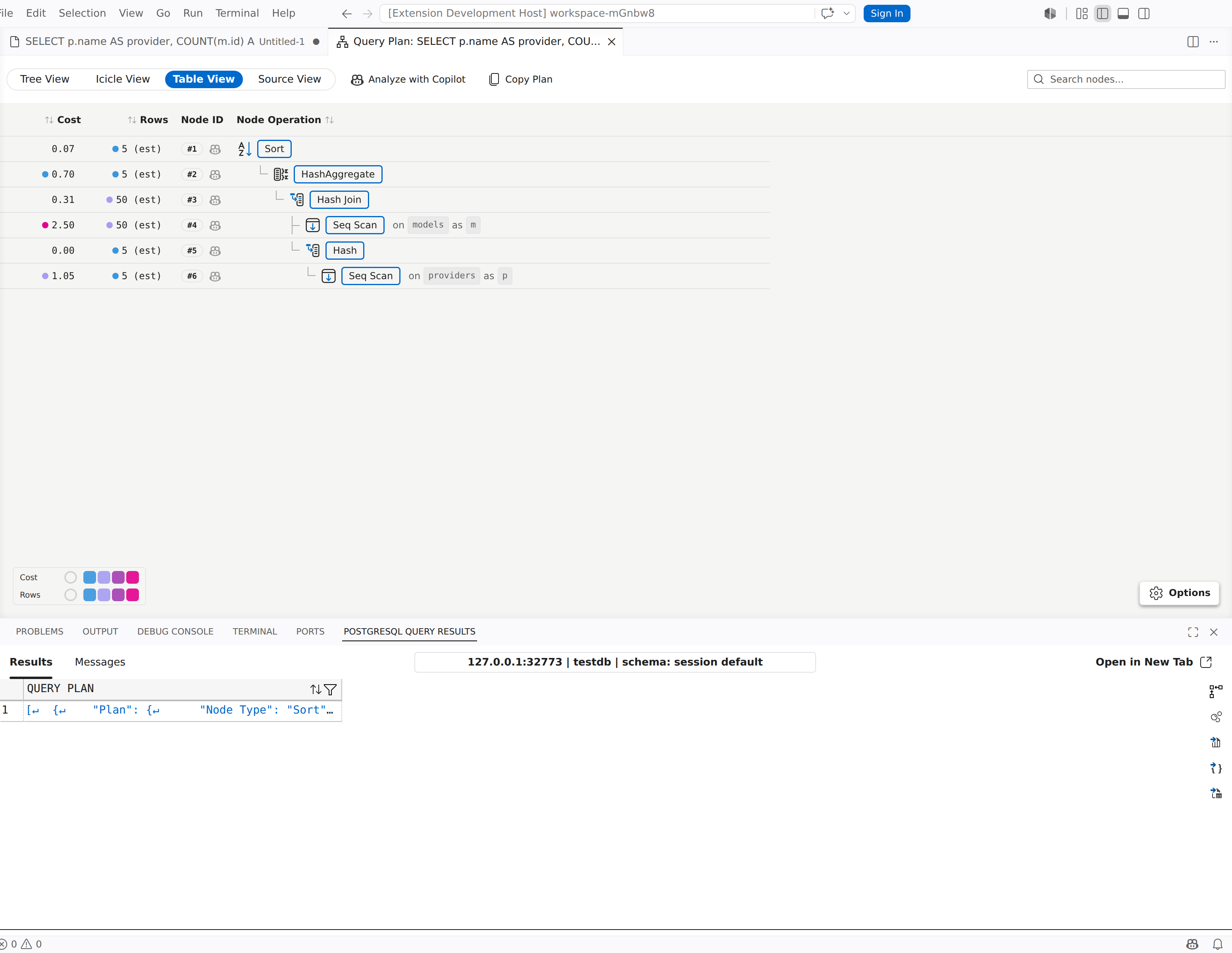Open the PROBLEMS panel tab

(x=39, y=631)
